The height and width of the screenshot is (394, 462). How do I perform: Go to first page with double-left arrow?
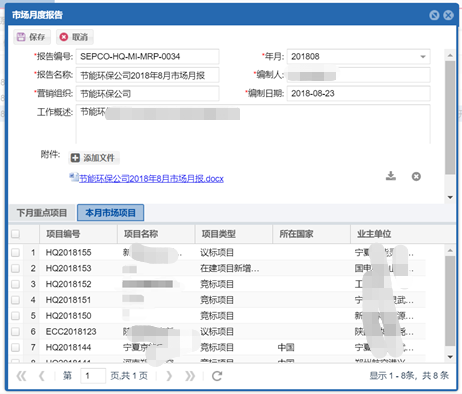pos(21,376)
